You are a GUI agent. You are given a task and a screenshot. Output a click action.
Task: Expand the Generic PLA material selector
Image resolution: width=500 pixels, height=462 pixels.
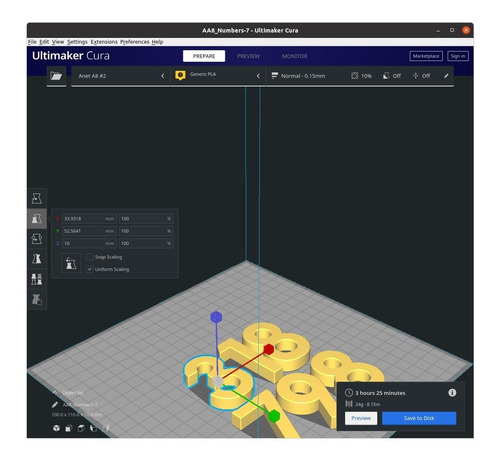(218, 76)
